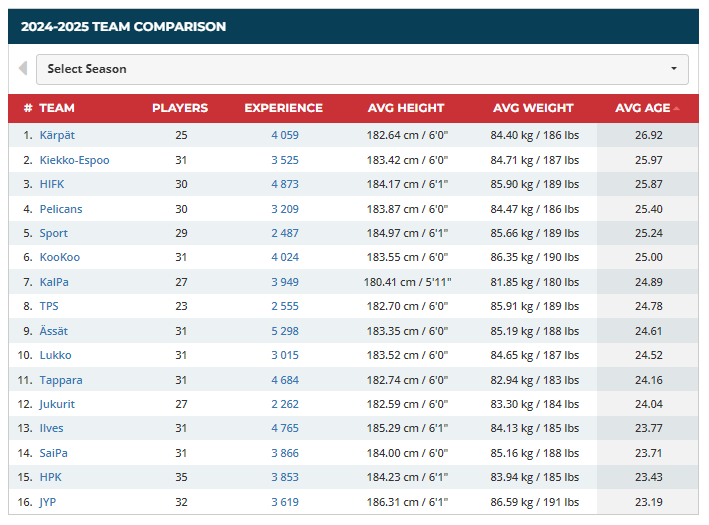Click Sport experience value 2 487
Viewport: 709px width, 525px height.
(285, 233)
